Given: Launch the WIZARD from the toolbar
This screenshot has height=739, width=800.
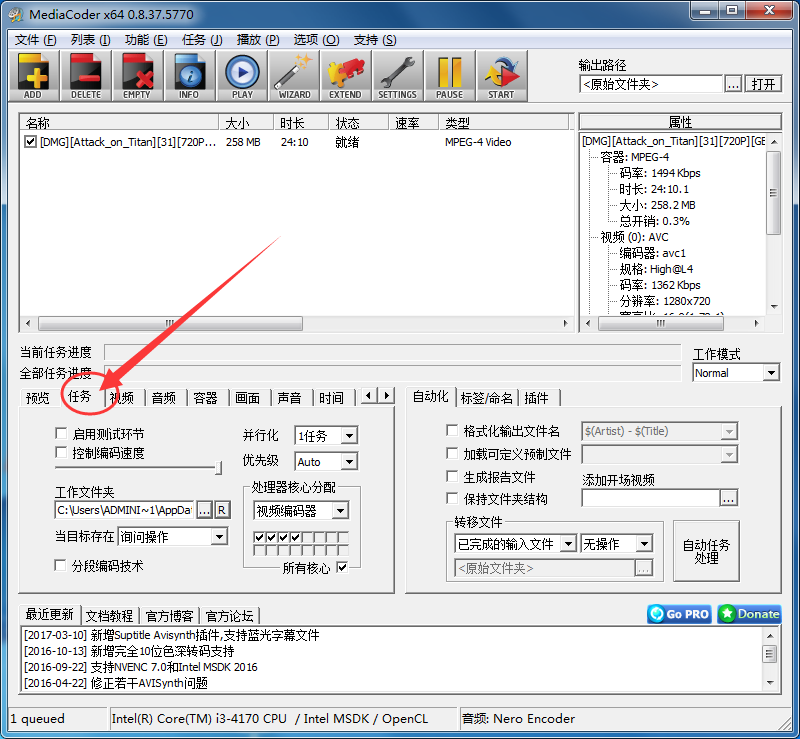Looking at the screenshot, I should click(x=293, y=75).
